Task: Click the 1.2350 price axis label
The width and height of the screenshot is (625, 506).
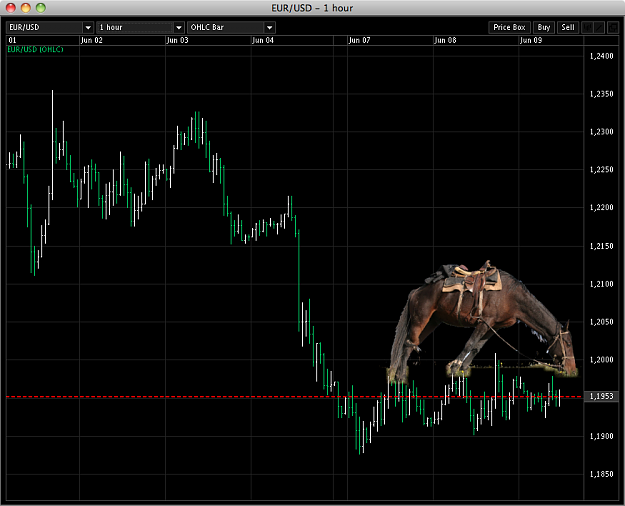Action: coord(601,94)
